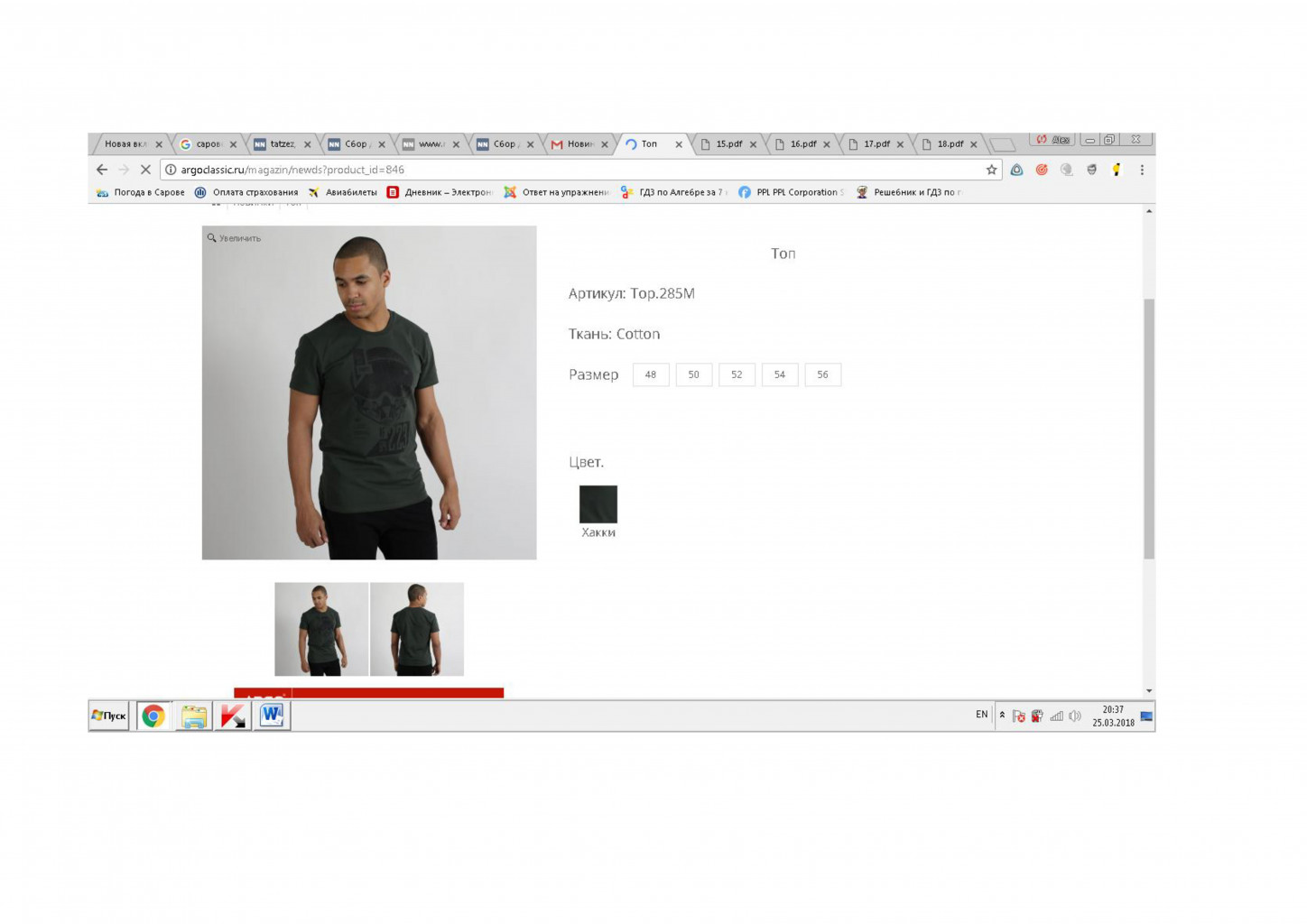Click the blue triangle extension icon

(1016, 170)
